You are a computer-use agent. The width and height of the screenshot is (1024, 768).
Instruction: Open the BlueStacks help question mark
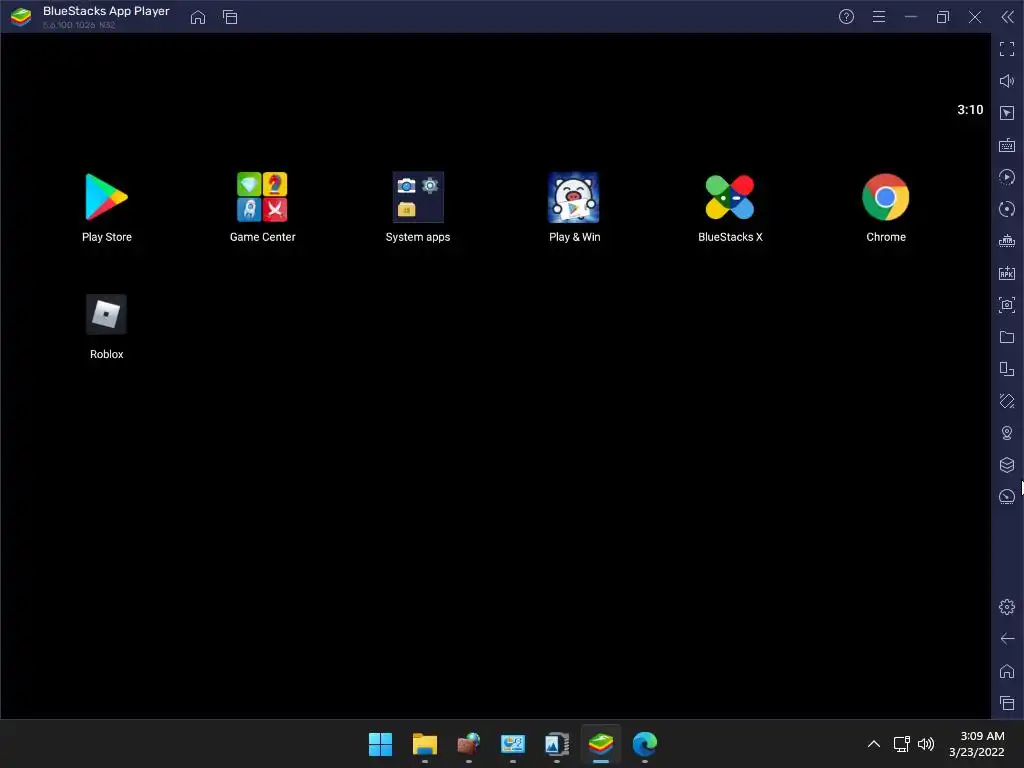(x=846, y=17)
